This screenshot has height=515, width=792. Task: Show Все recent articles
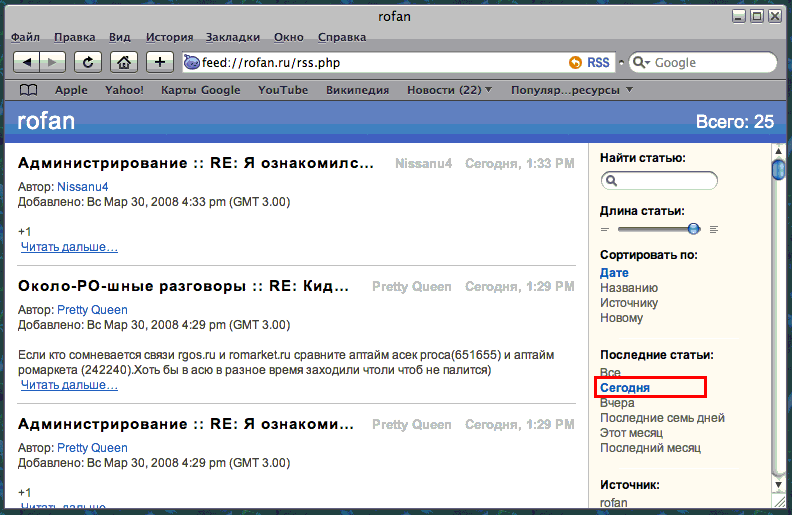610,373
